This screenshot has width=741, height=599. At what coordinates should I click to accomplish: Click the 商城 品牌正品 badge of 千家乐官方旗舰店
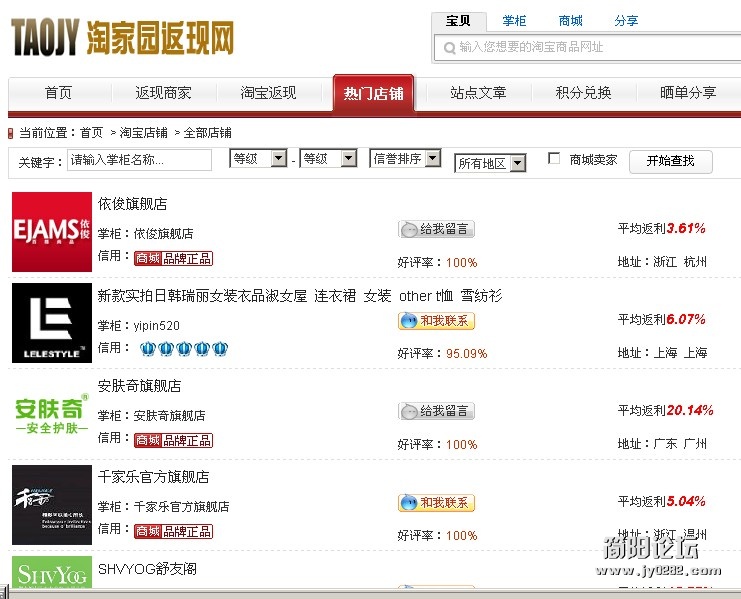173,531
